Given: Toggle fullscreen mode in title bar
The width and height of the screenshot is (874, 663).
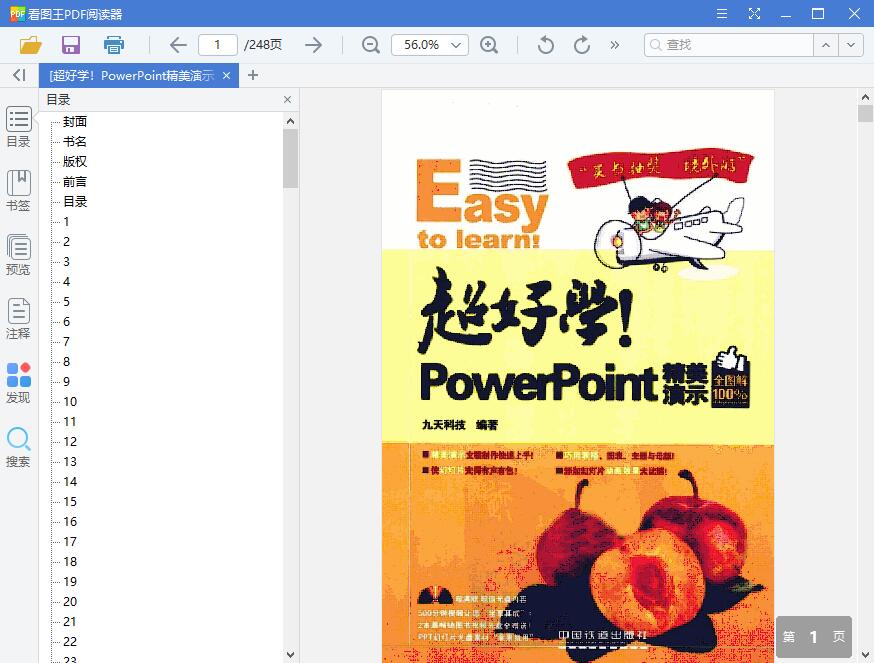Looking at the screenshot, I should tap(754, 13).
